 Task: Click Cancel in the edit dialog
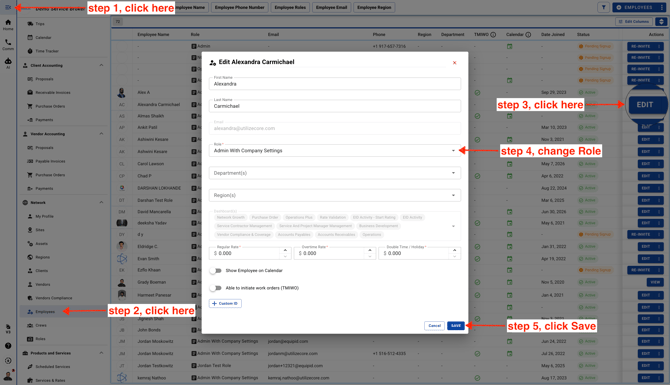[x=434, y=326]
